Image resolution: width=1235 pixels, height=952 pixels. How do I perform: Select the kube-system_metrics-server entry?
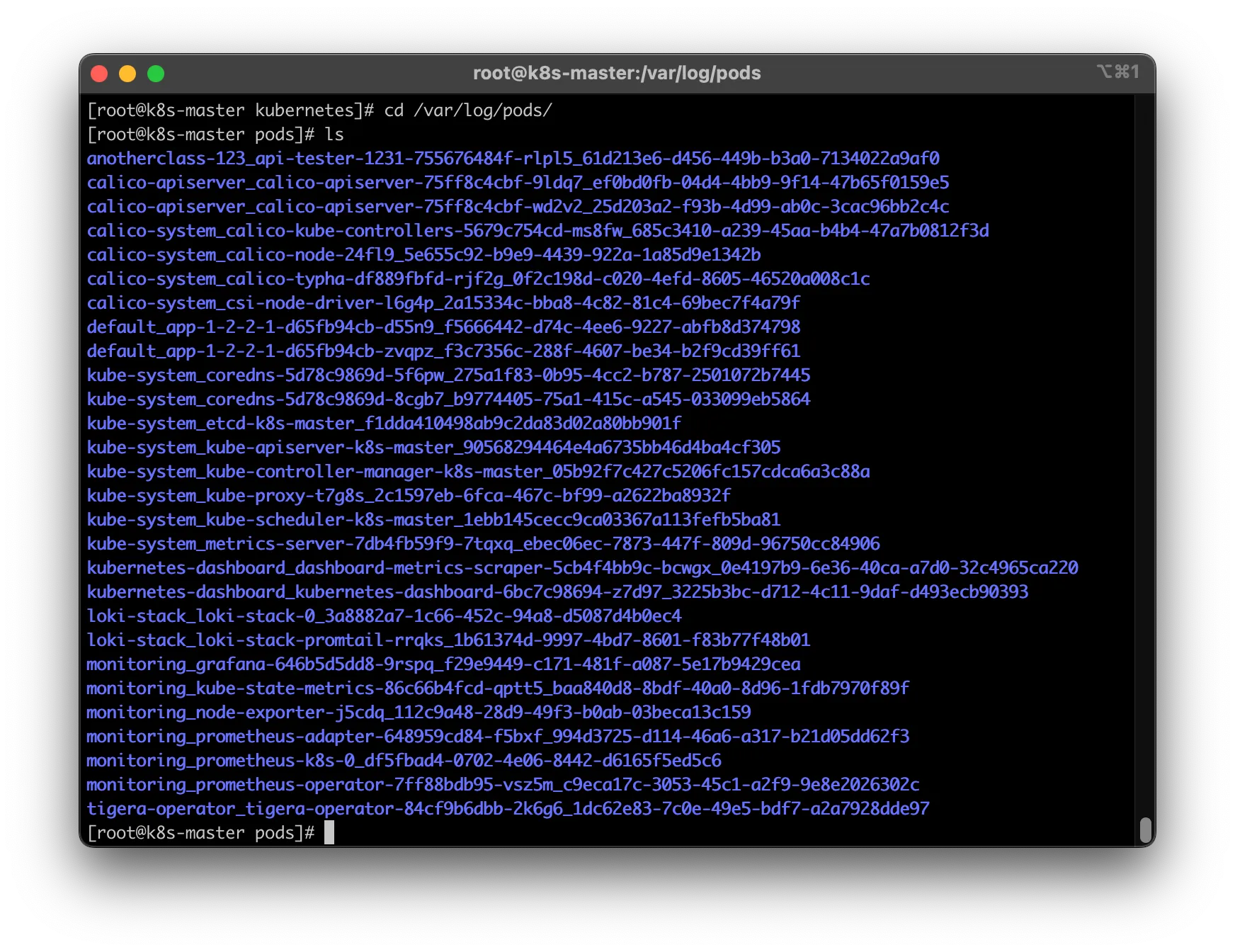(484, 544)
